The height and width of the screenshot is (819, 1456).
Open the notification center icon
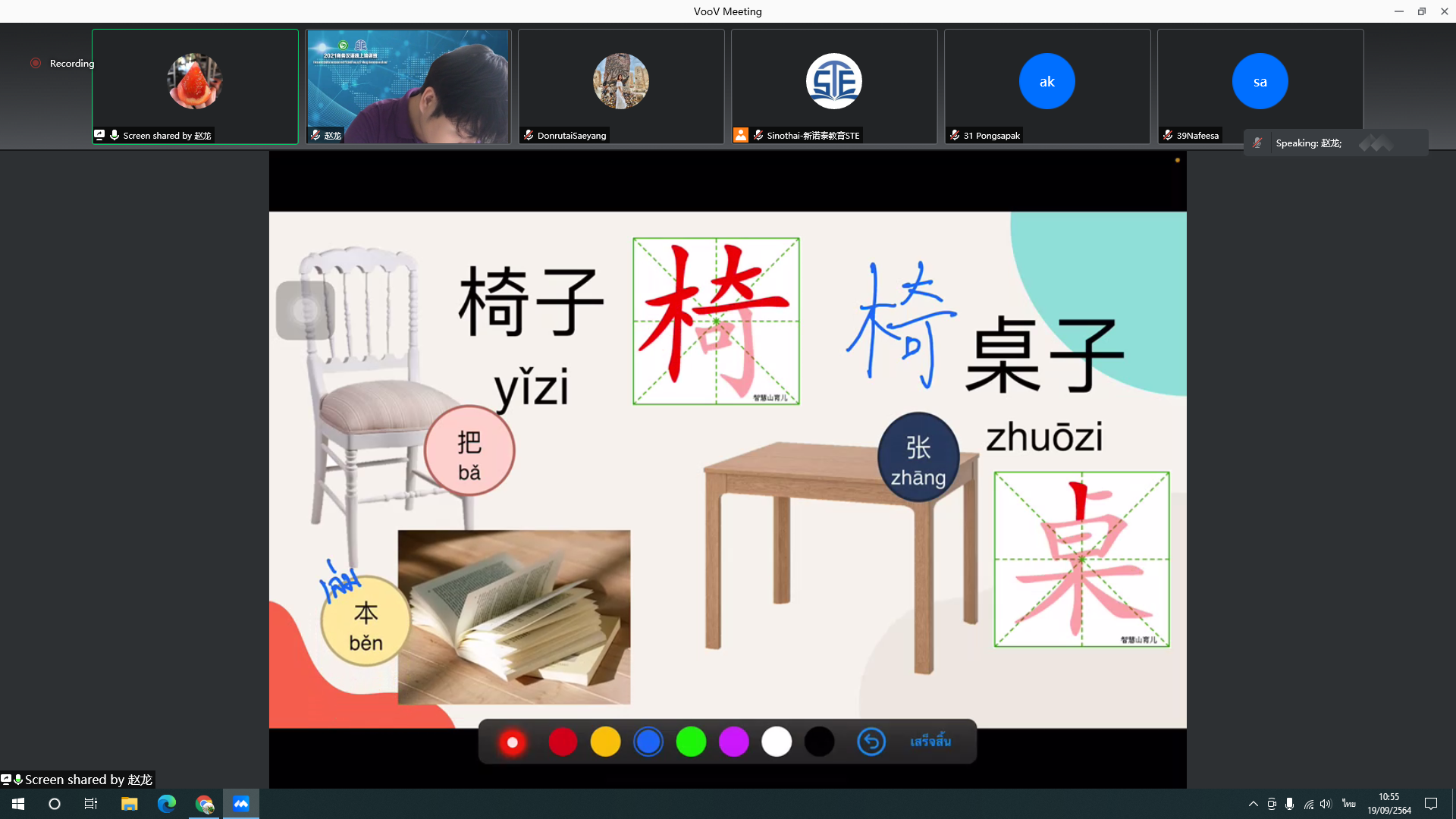point(1431,804)
